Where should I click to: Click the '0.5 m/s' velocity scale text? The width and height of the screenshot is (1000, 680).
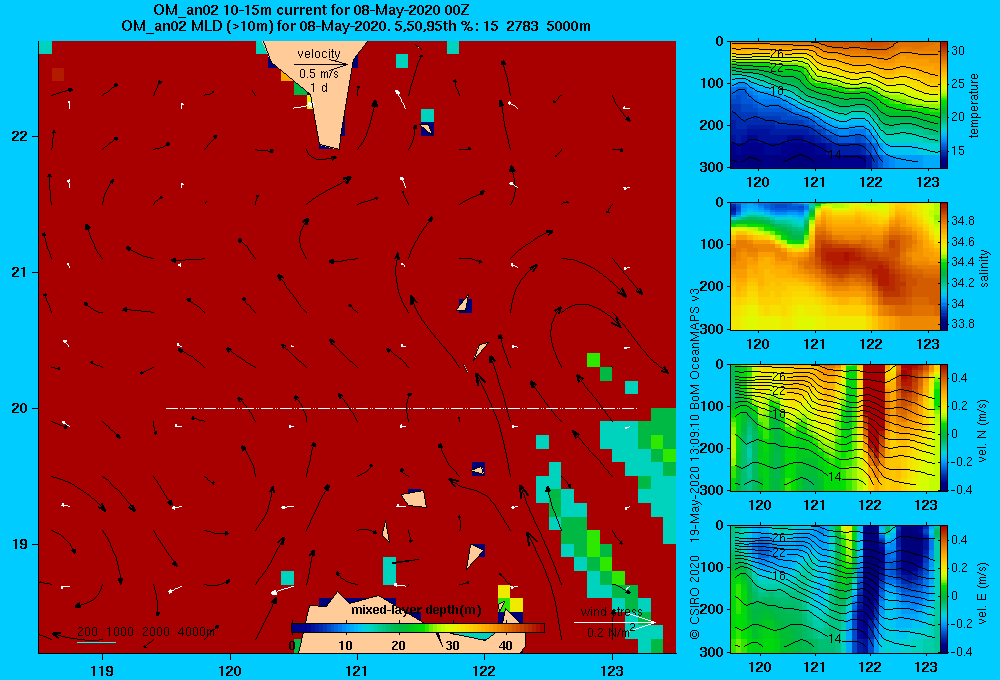click(x=319, y=74)
